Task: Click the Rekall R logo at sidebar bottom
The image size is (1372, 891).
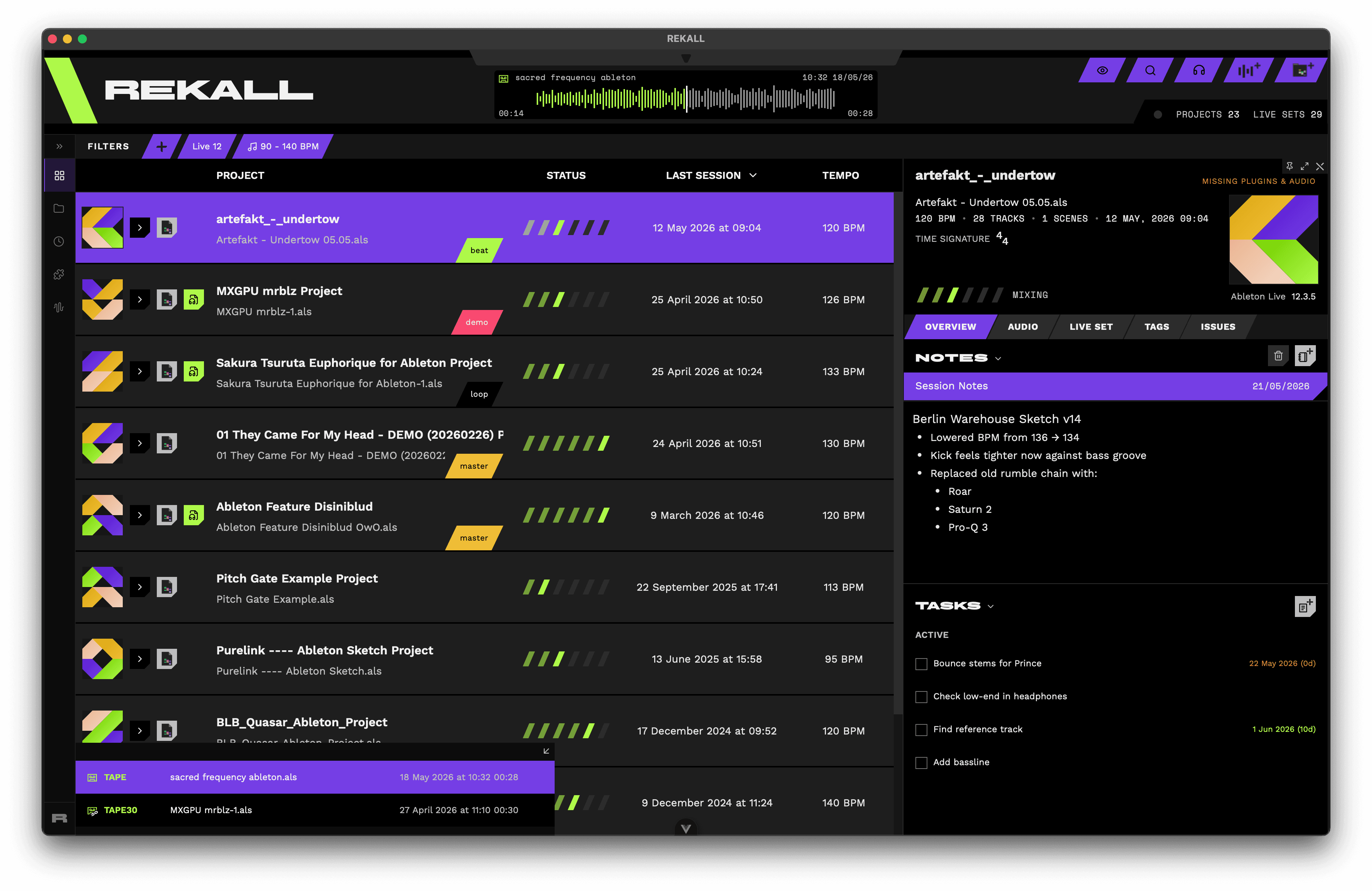Action: tap(60, 818)
